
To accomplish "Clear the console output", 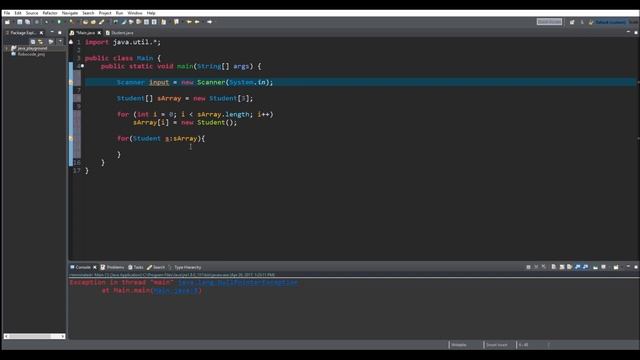I will pos(554,267).
